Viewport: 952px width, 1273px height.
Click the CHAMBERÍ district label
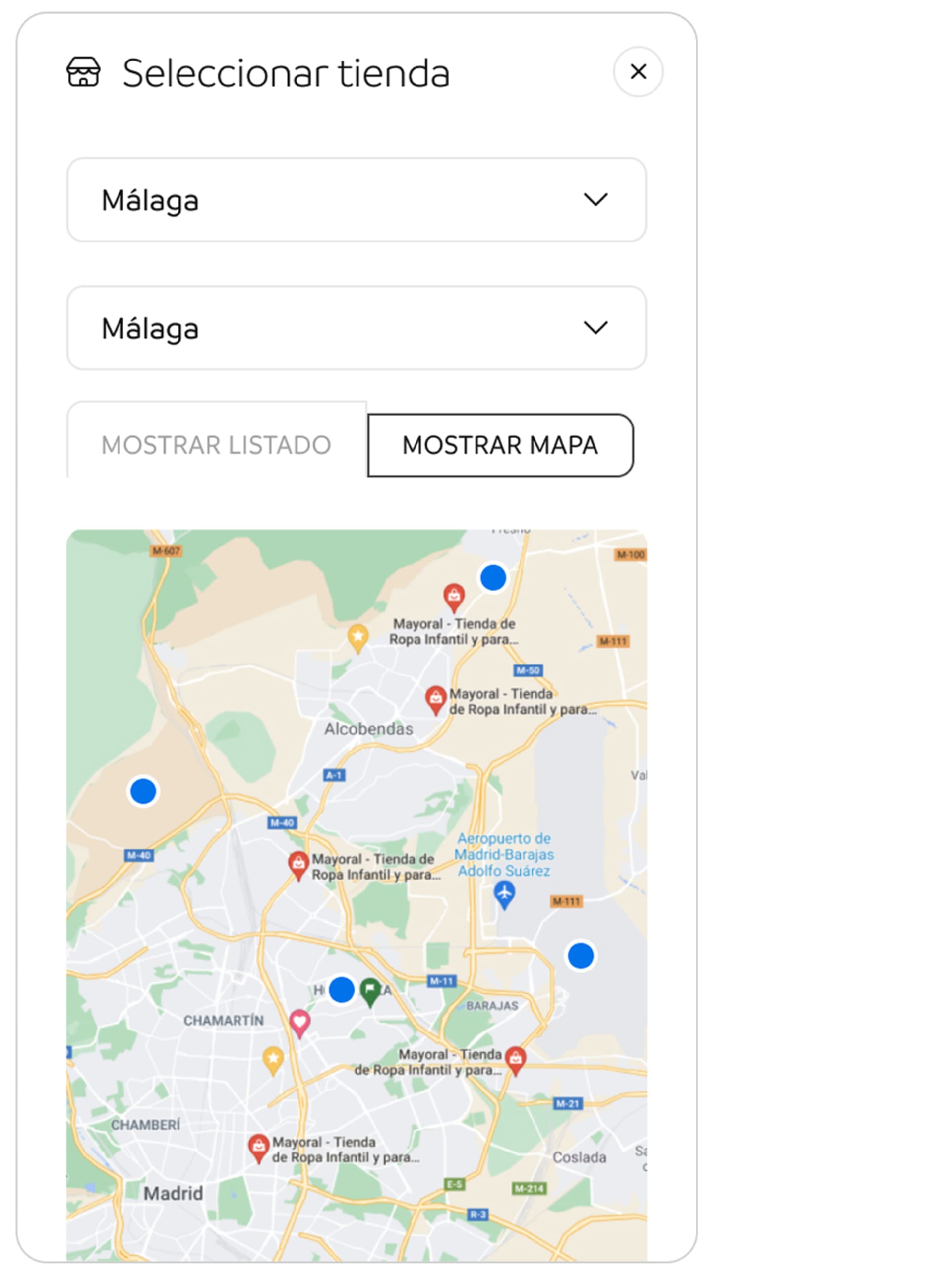point(146,1125)
